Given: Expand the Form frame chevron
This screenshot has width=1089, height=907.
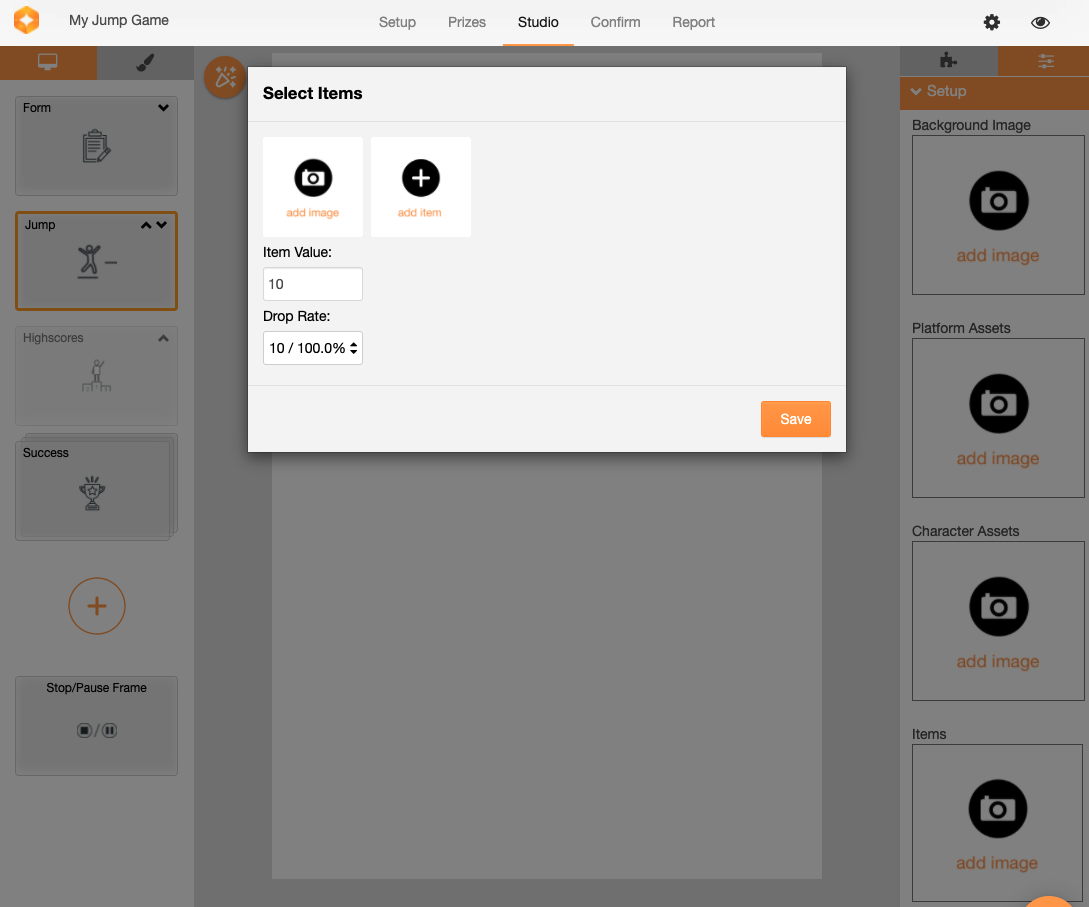Looking at the screenshot, I should click(163, 108).
